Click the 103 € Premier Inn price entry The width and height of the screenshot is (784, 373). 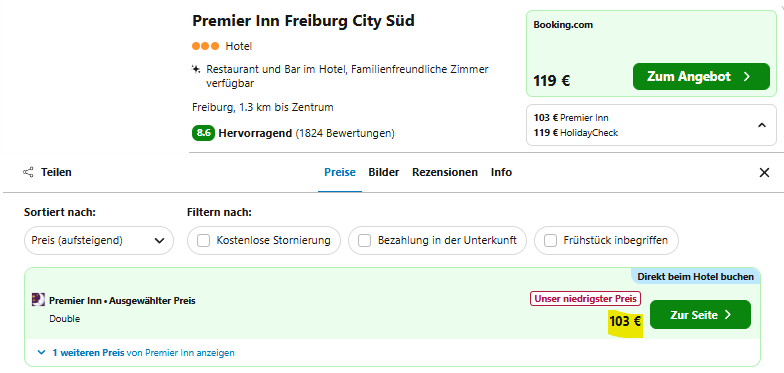(571, 118)
